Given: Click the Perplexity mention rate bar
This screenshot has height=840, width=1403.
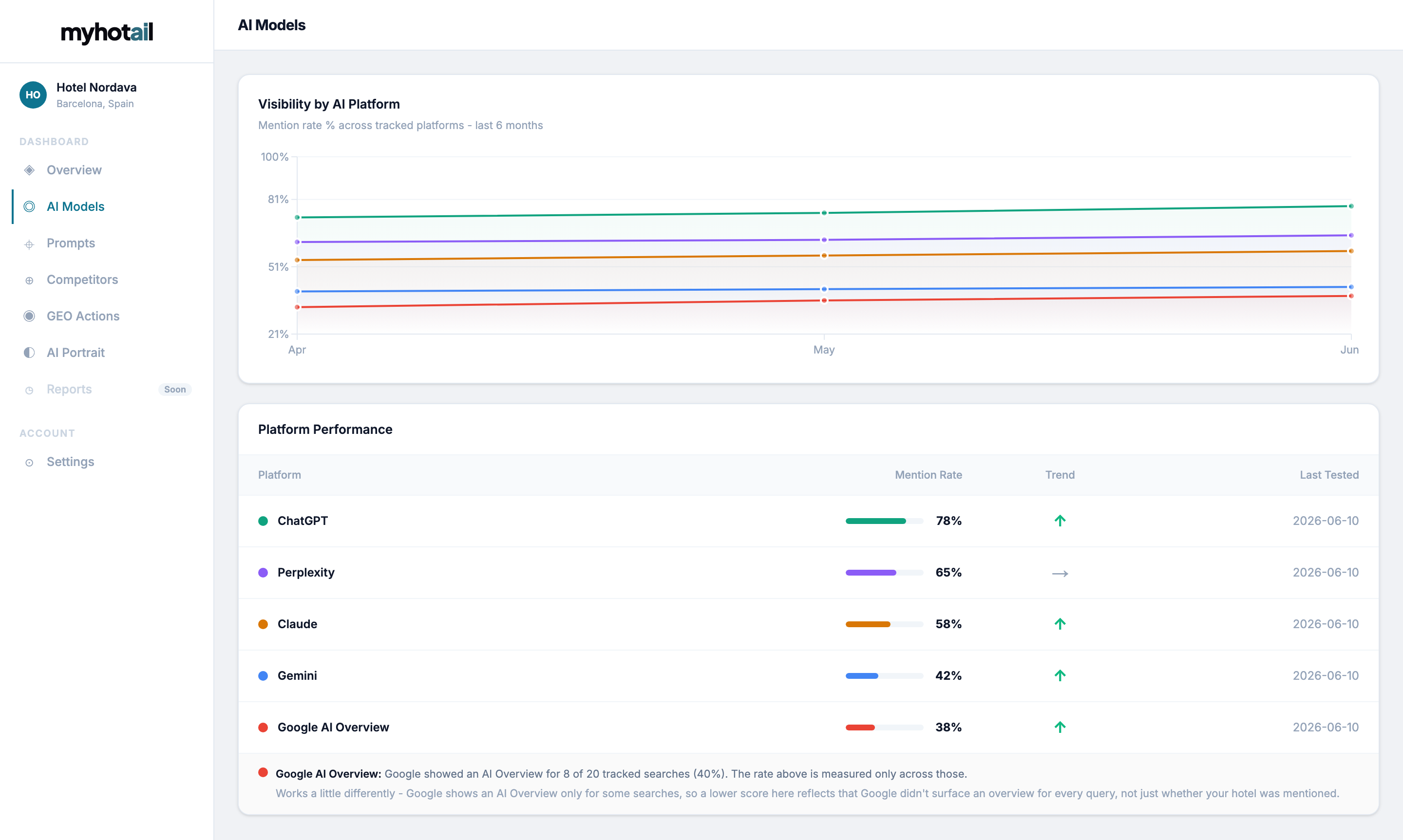Looking at the screenshot, I should pos(884,572).
